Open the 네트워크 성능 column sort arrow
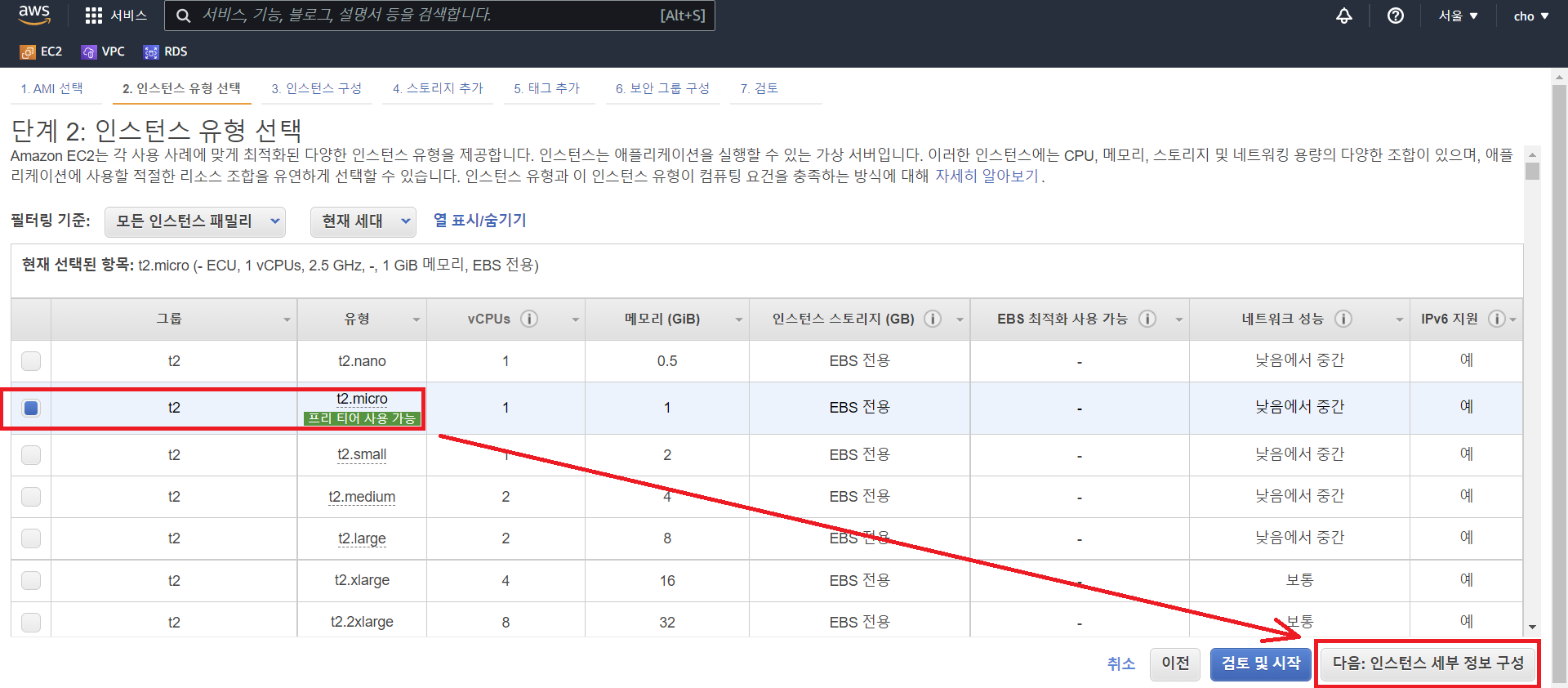This screenshot has height=688, width=1568. coord(1399,319)
